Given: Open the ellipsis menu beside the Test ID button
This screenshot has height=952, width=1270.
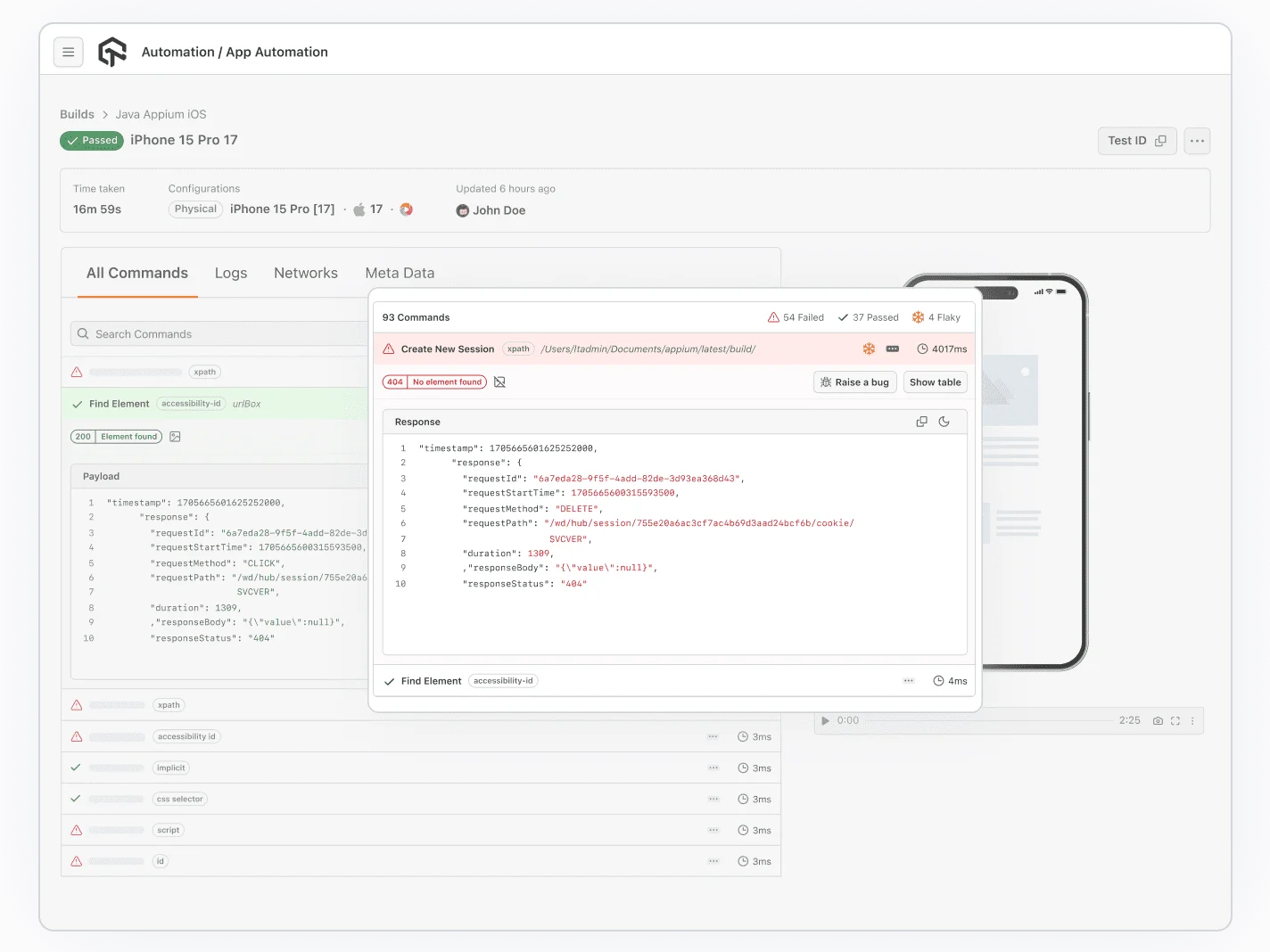Looking at the screenshot, I should pos(1197,141).
